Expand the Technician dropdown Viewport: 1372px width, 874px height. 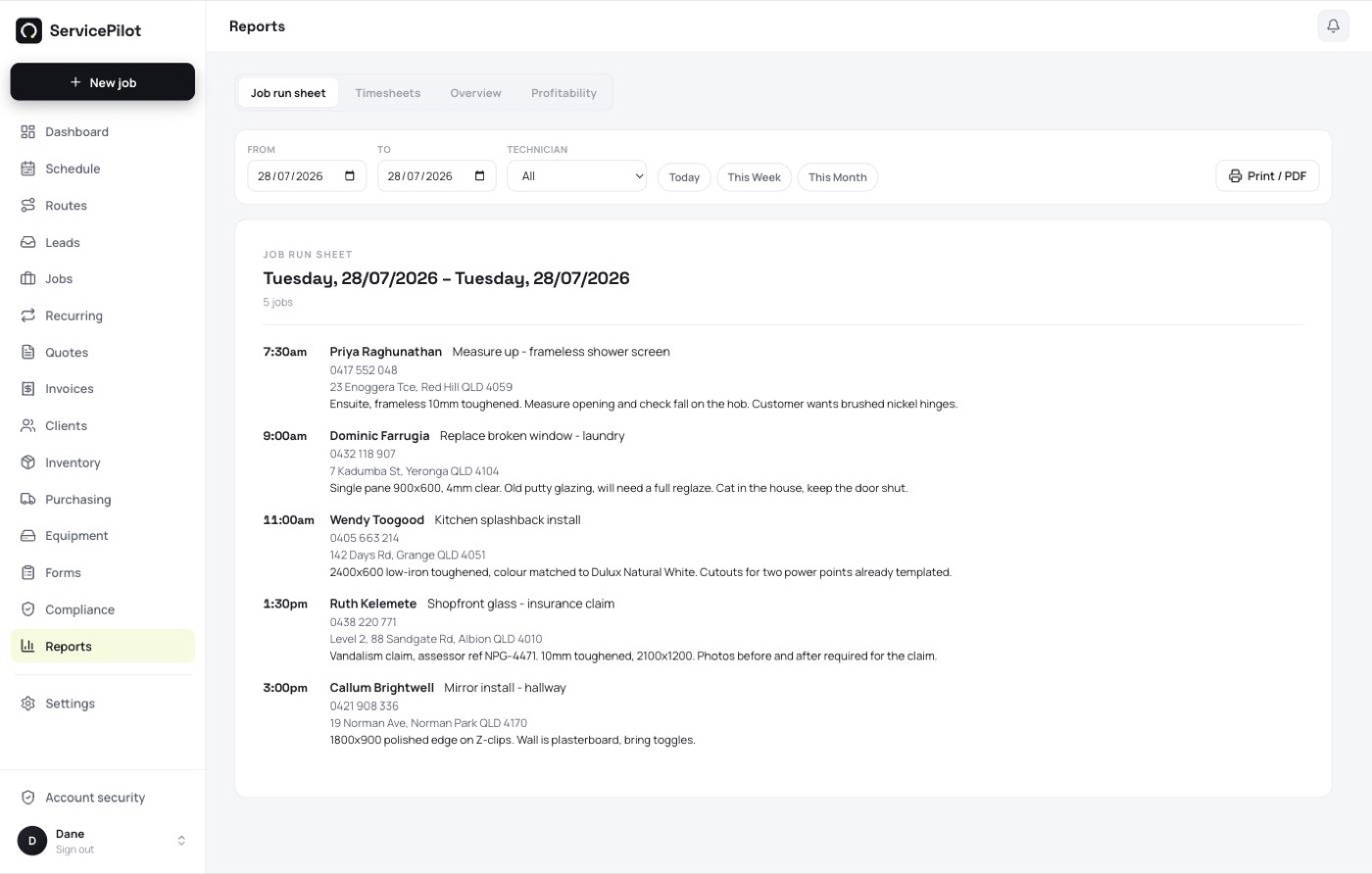click(x=576, y=176)
